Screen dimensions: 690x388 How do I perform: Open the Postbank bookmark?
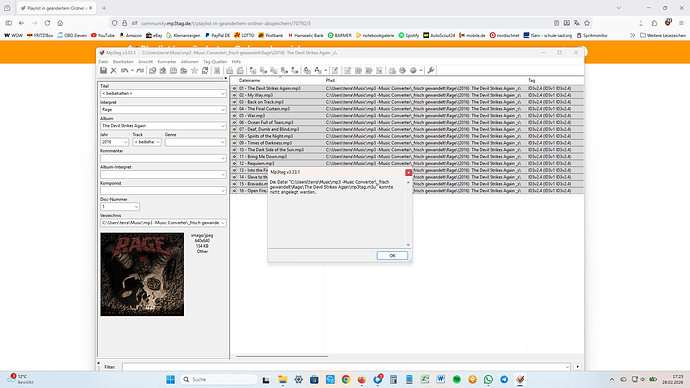pos(271,35)
